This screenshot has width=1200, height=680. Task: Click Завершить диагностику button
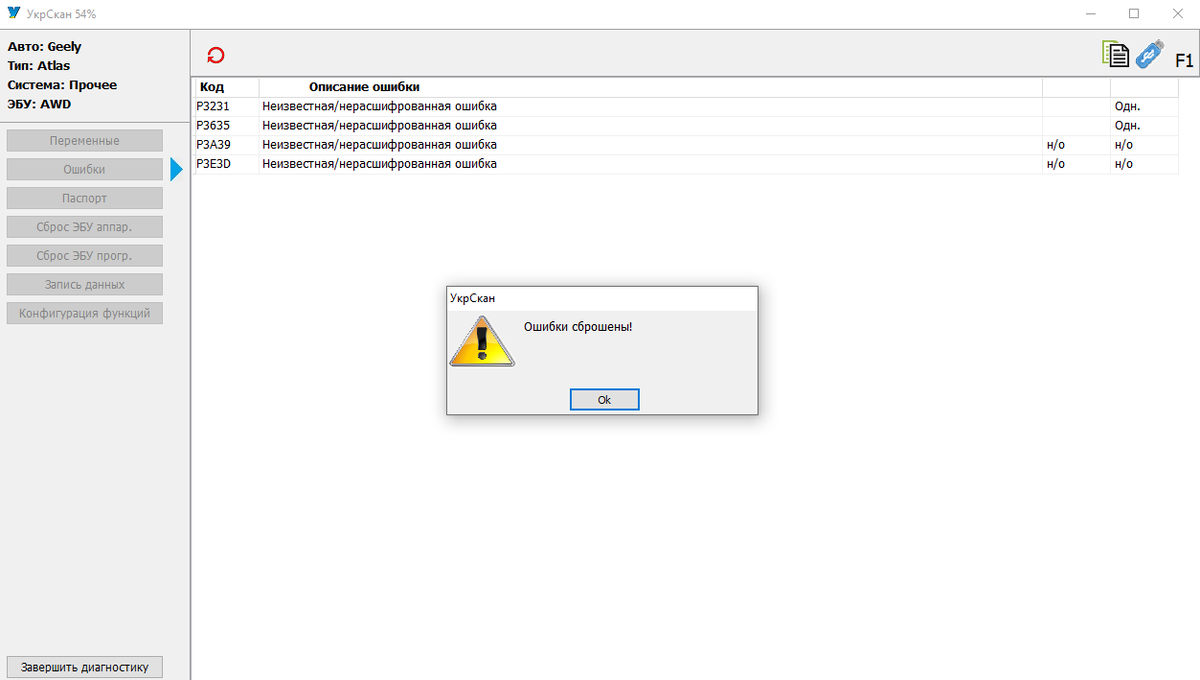(85, 667)
